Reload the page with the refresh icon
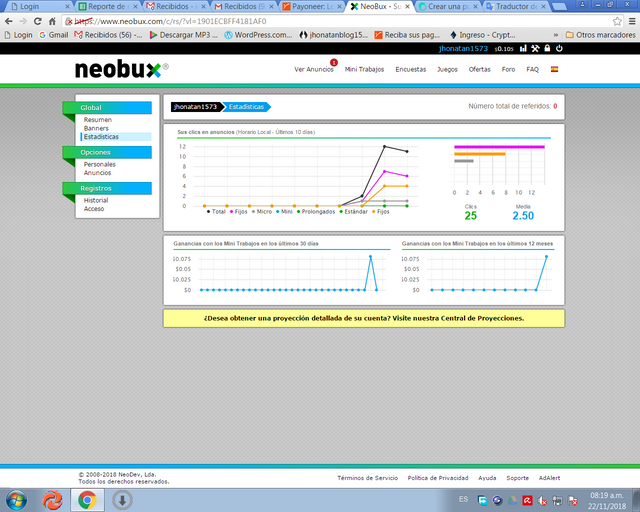640x512 pixels. 38,21
